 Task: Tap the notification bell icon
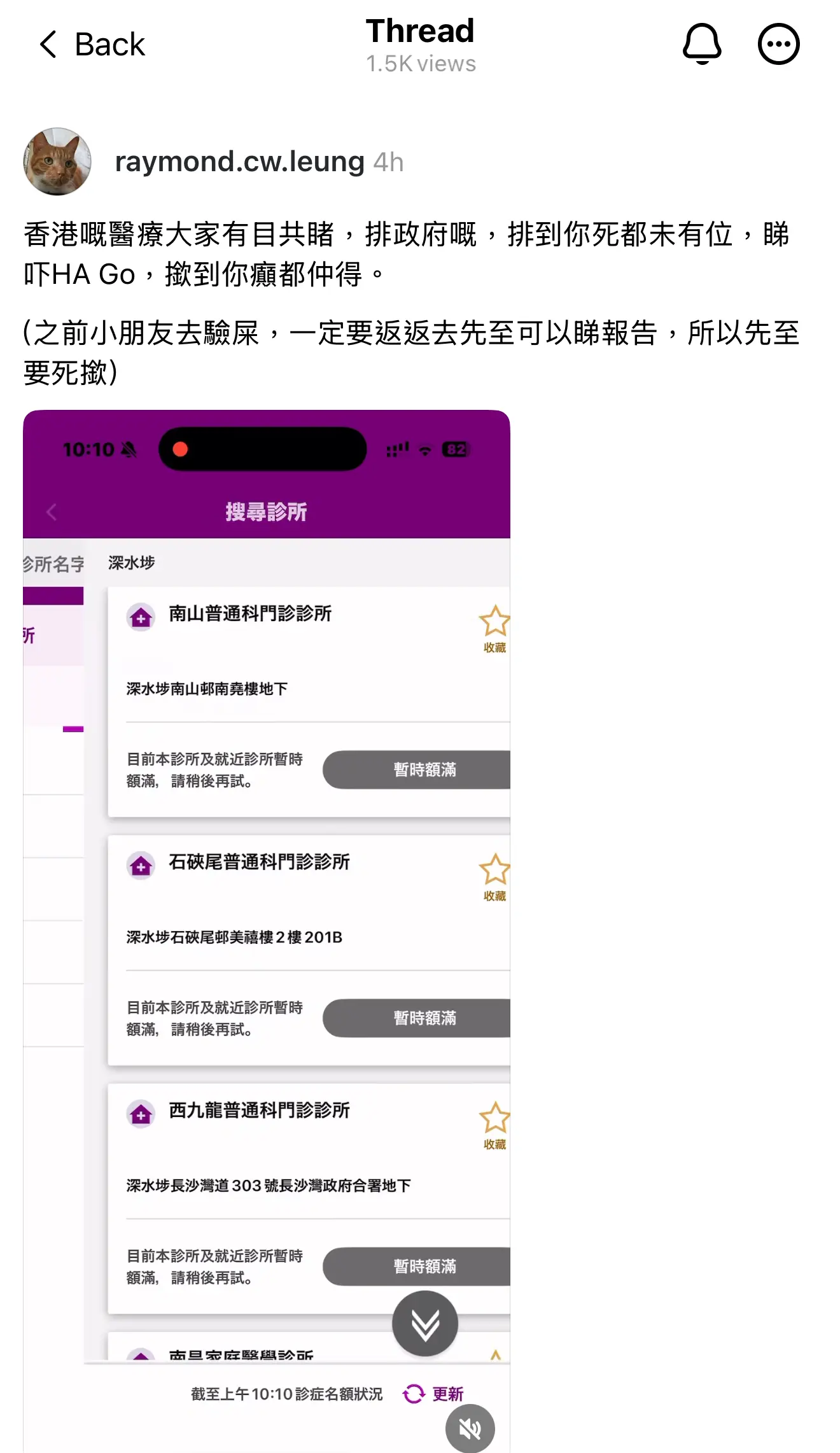click(x=702, y=44)
